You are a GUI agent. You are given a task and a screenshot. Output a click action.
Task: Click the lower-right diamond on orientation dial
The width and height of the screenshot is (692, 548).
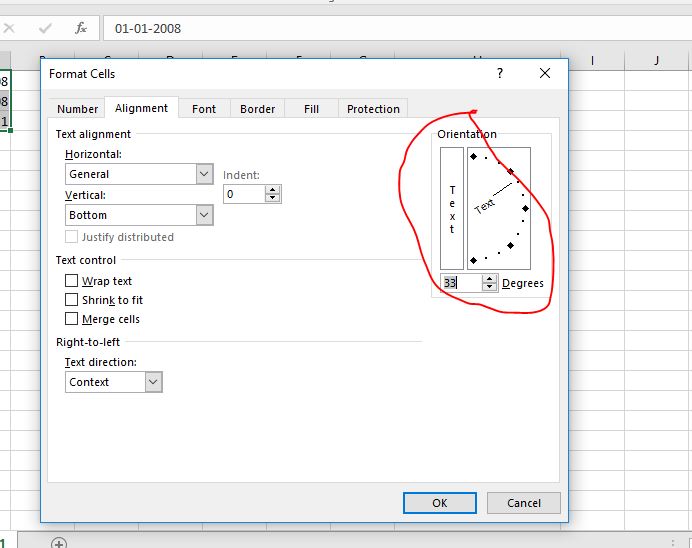tap(510, 245)
